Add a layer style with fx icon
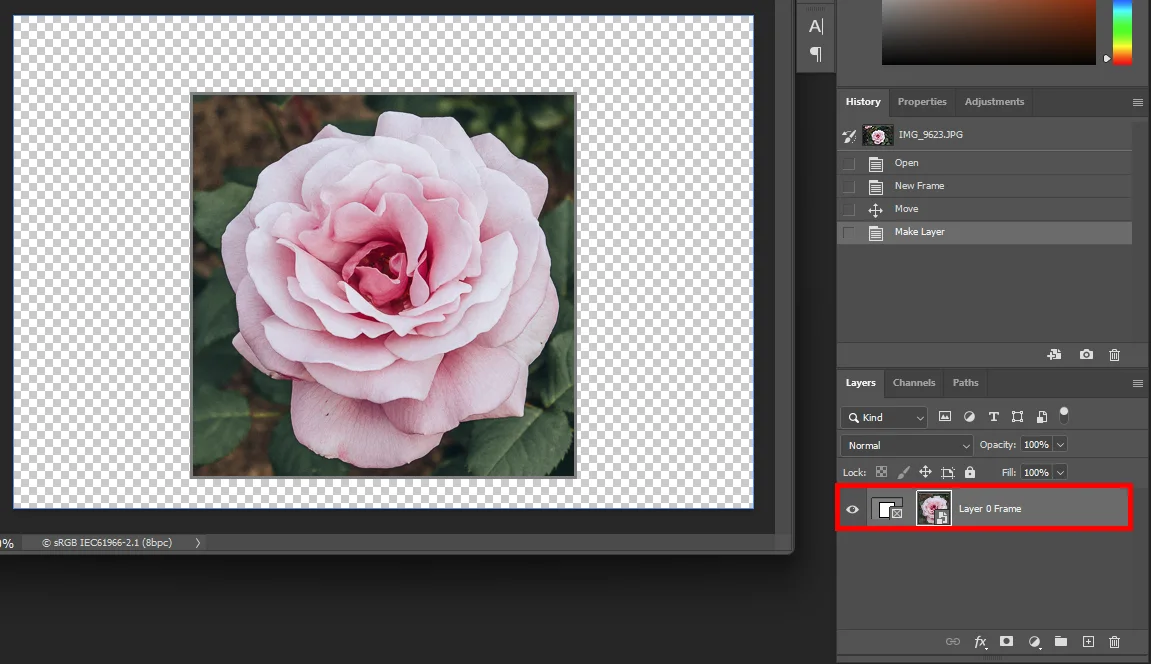 click(x=980, y=642)
